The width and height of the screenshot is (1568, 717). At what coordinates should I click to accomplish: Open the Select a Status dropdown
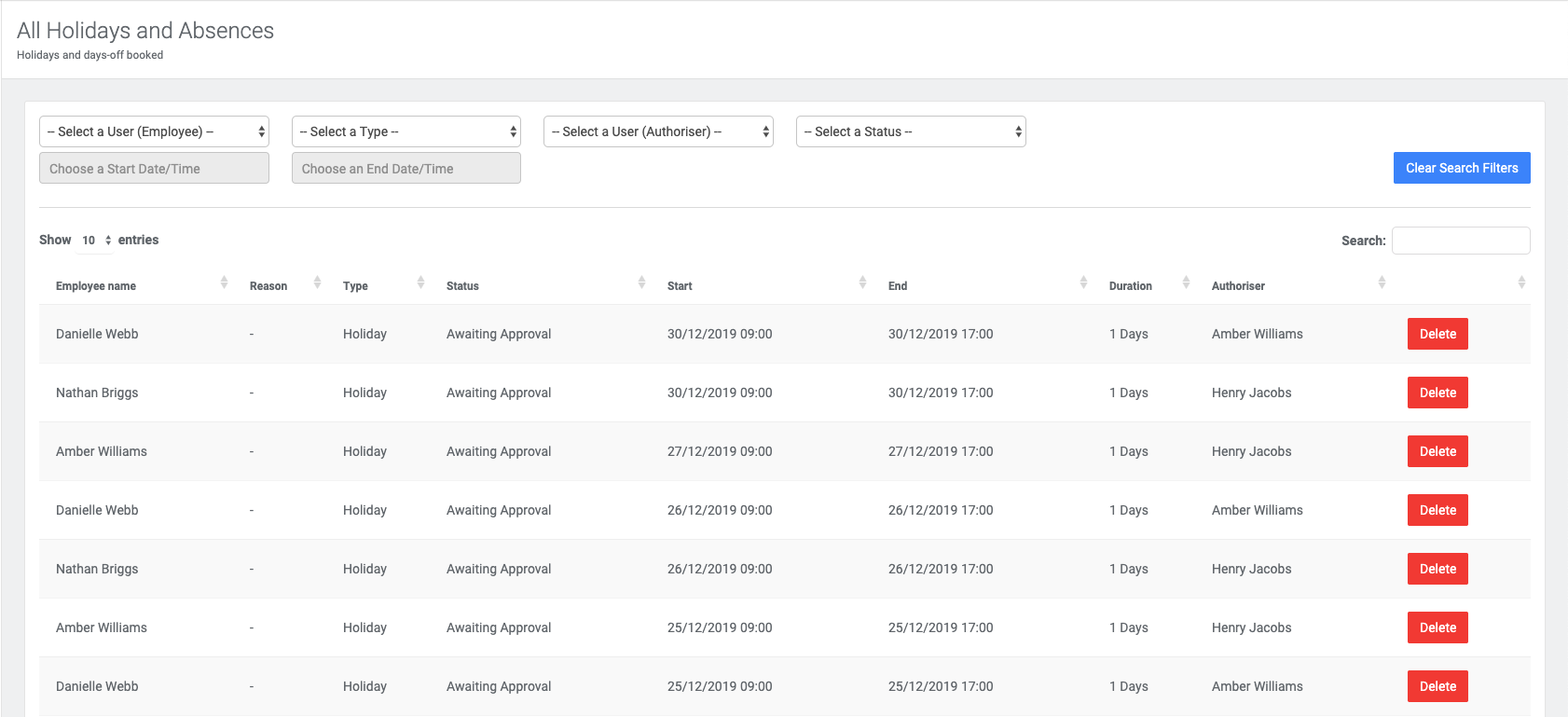[911, 131]
